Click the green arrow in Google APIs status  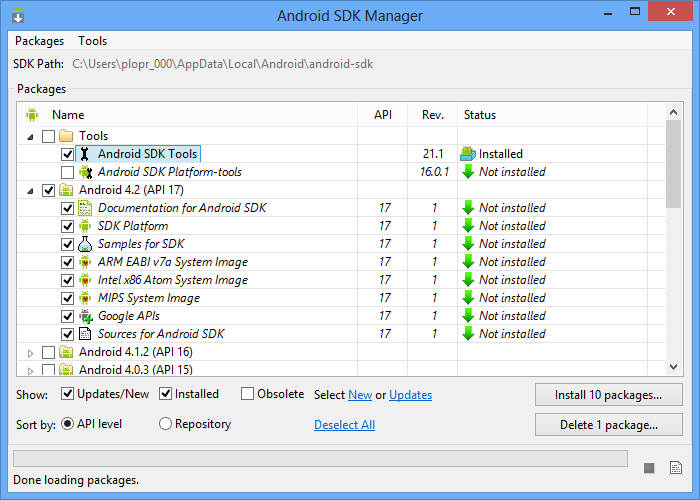point(468,316)
